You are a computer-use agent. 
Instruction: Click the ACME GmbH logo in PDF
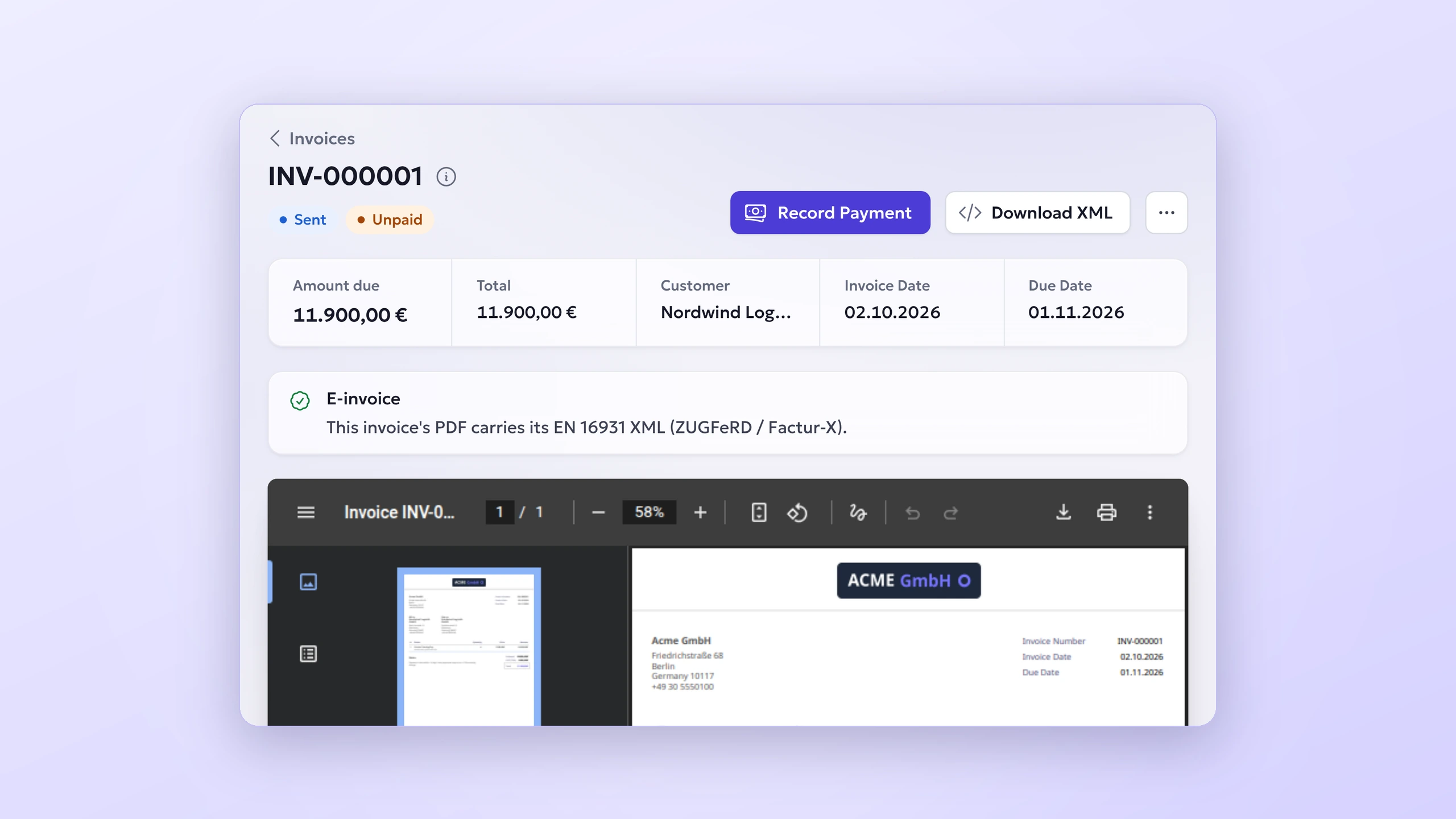[x=908, y=581]
